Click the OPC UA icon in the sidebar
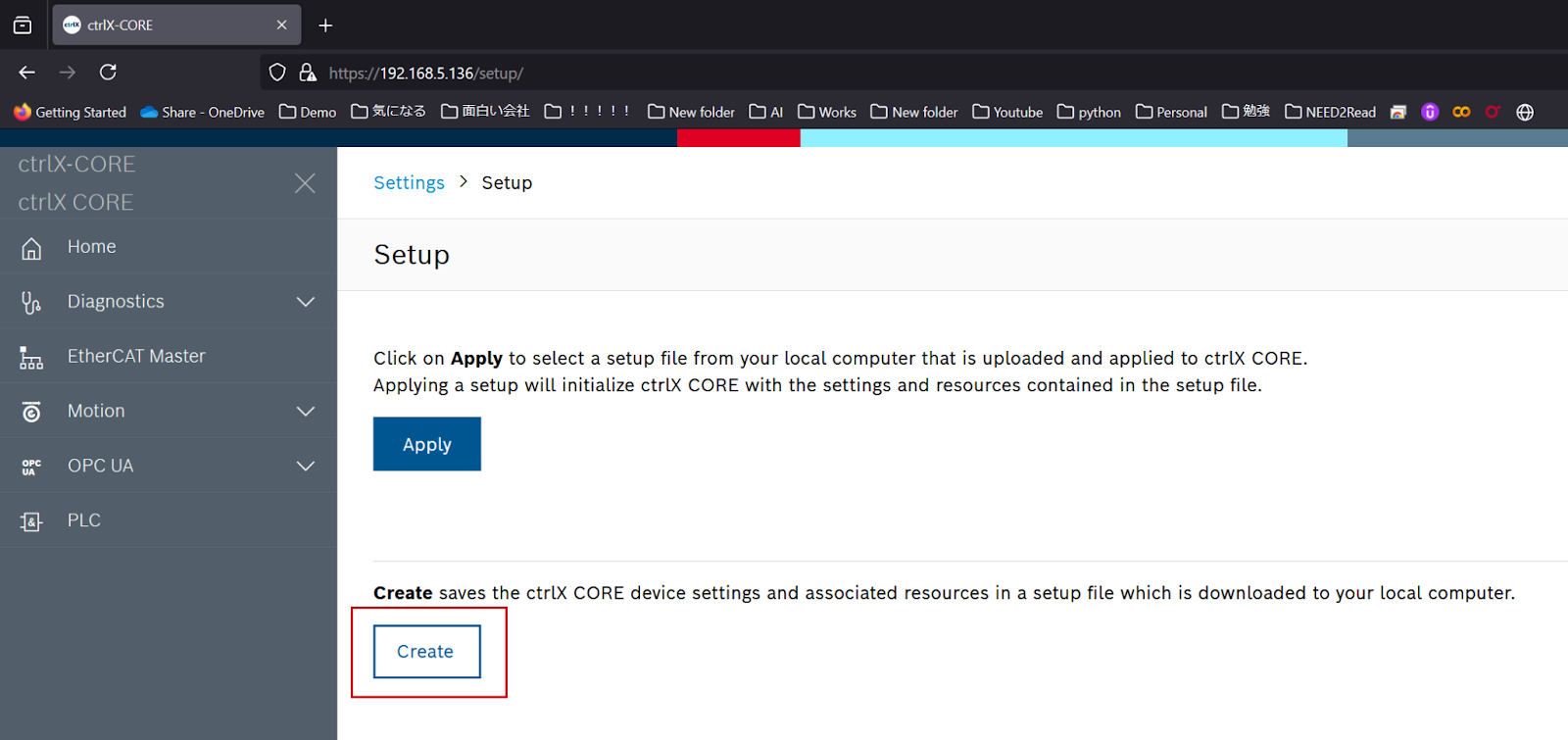The width and height of the screenshot is (1568, 740). pyautogui.click(x=31, y=468)
